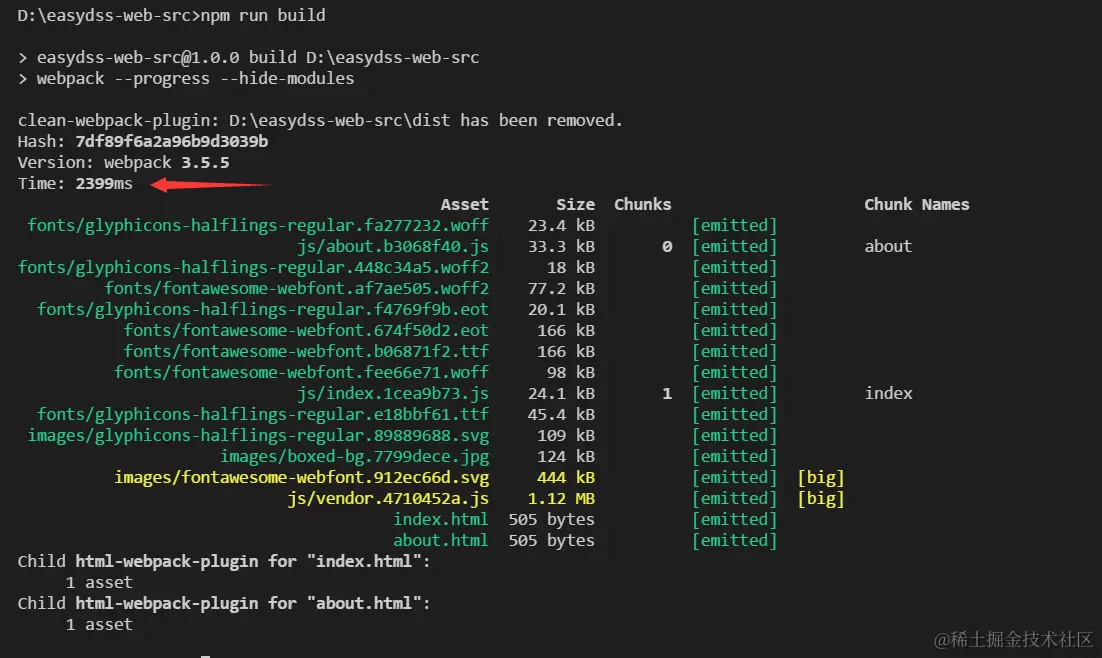Screen dimensions: 1102x658
Task: Click the js/about.b3068f40.js file path
Action: pos(393,247)
